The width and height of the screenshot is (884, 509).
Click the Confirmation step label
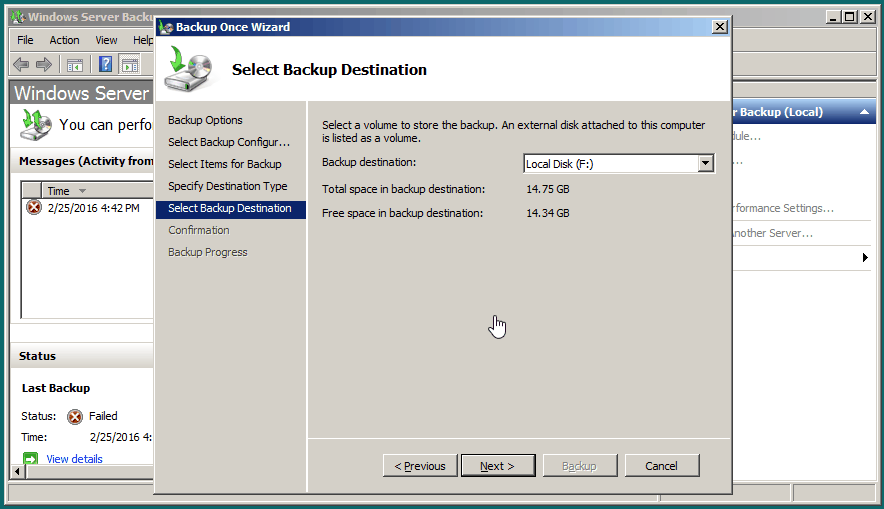[x=198, y=230]
